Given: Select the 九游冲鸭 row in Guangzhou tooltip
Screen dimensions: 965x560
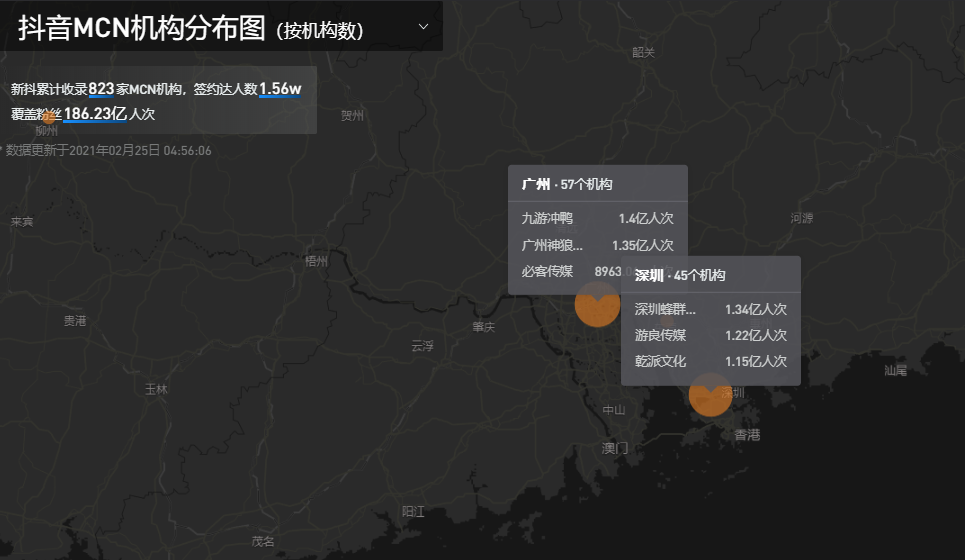Looking at the screenshot, I should (x=598, y=218).
